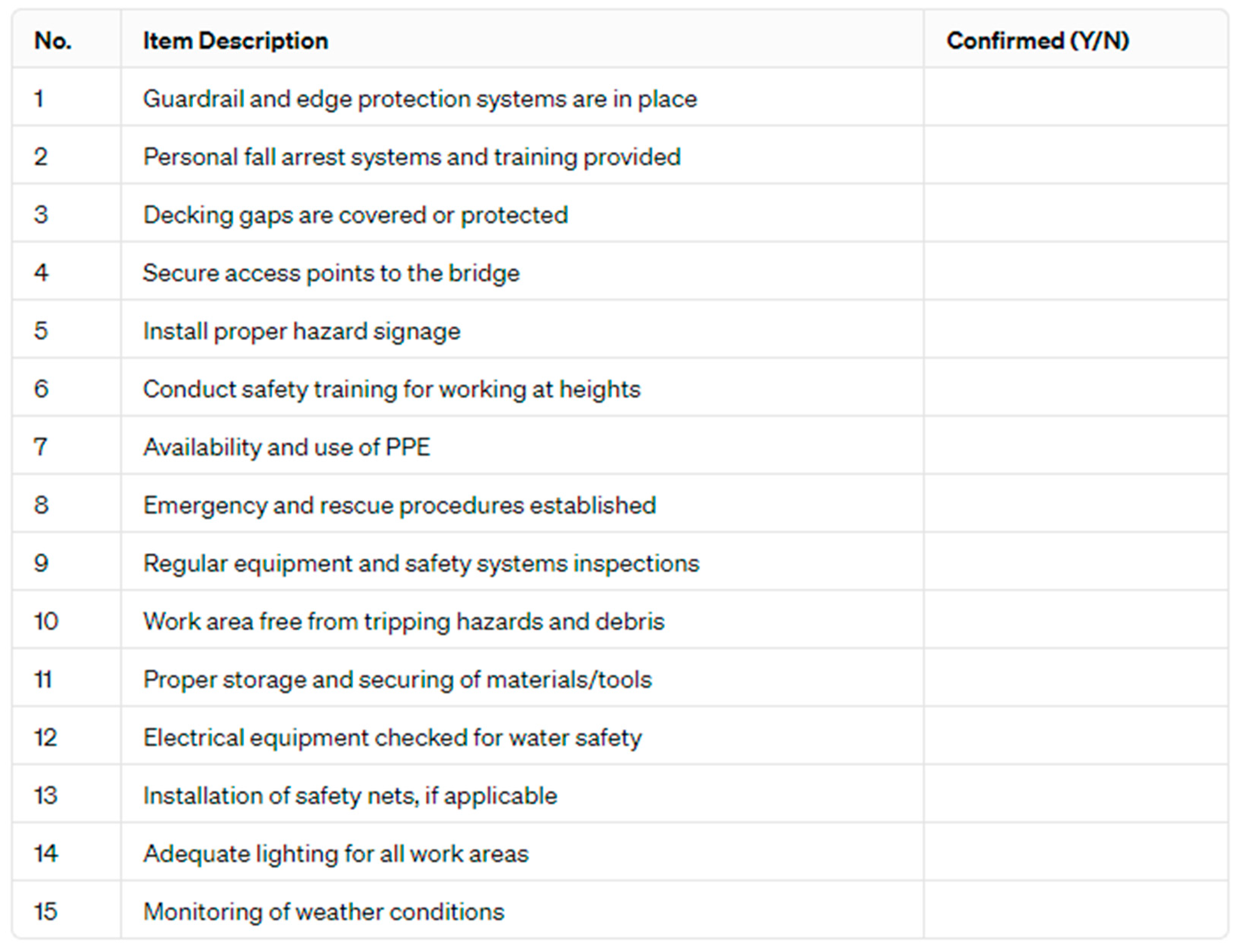Click Confirmed cell for safety nets installation
The height and width of the screenshot is (952, 1240).
pyautogui.click(x=1075, y=795)
